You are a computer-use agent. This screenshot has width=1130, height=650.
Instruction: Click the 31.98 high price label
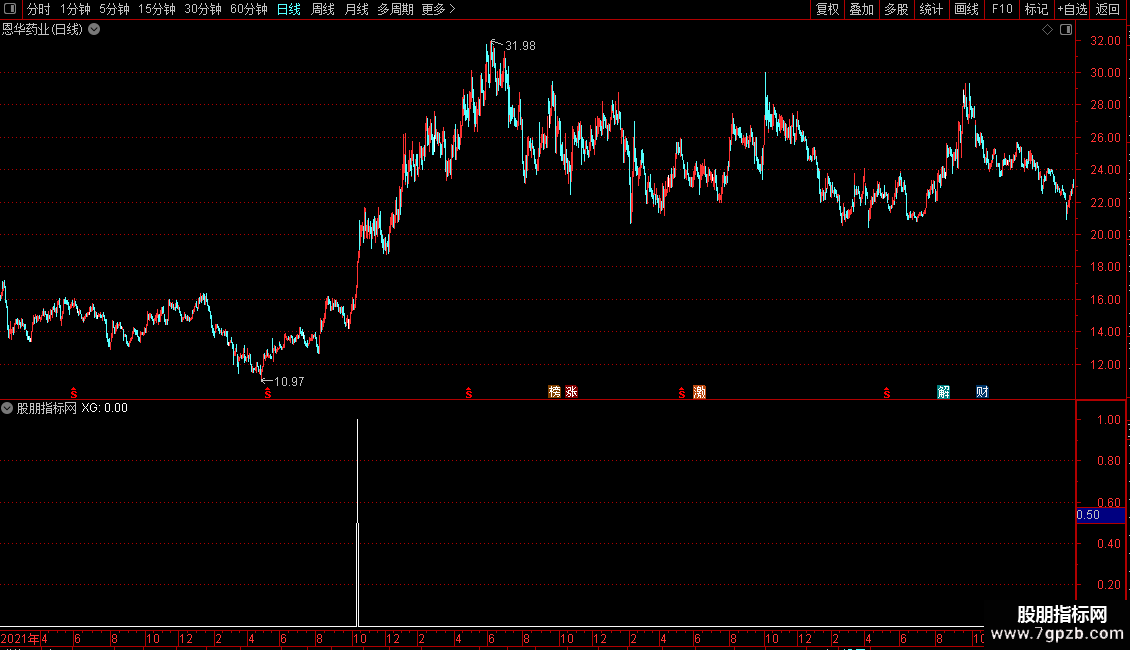[520, 46]
